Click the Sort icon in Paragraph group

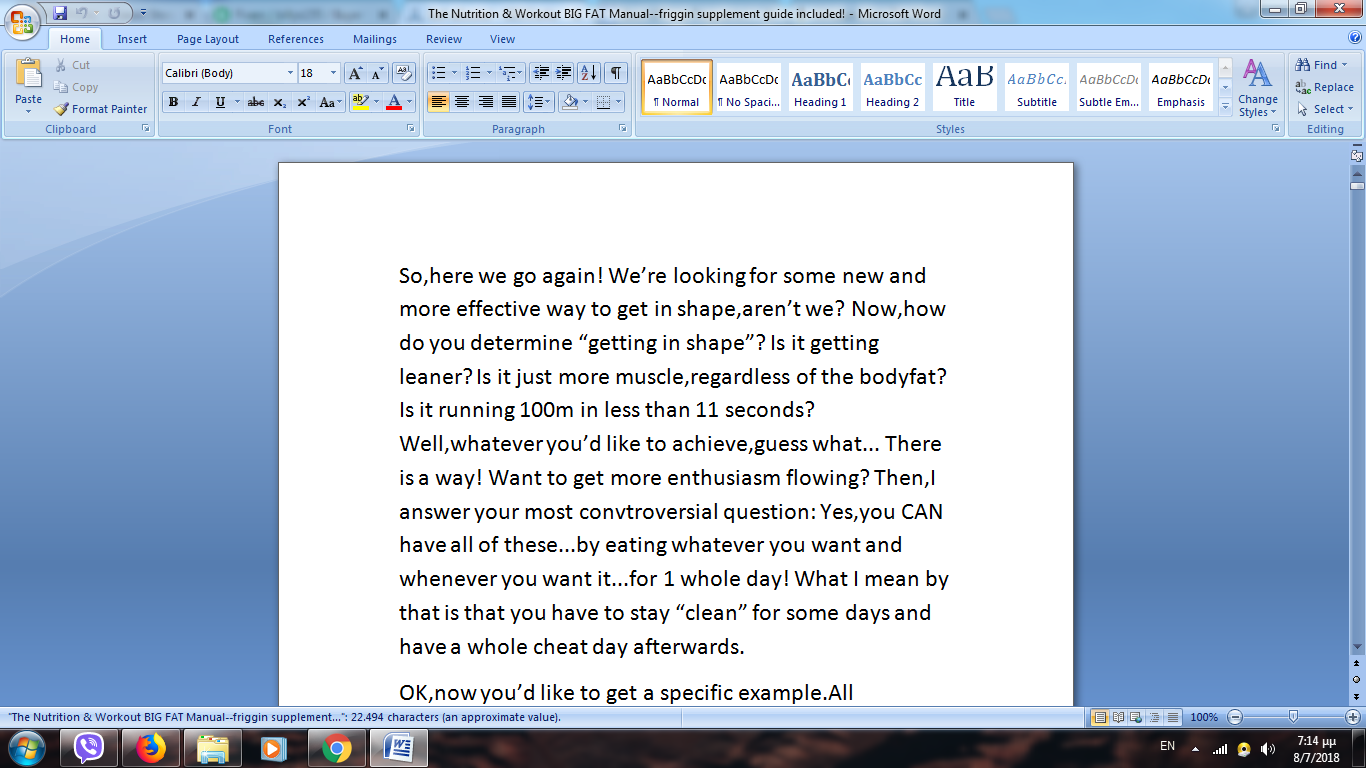[589, 73]
